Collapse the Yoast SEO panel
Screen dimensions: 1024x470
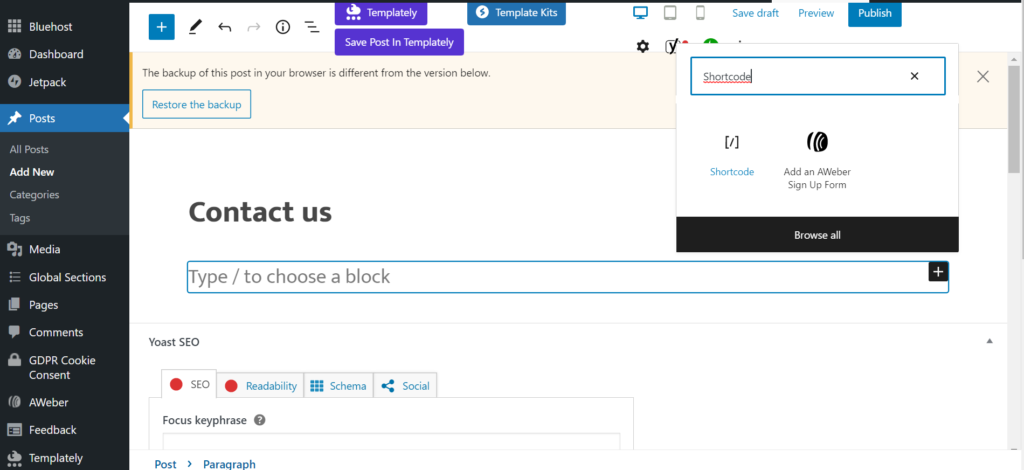coord(989,341)
